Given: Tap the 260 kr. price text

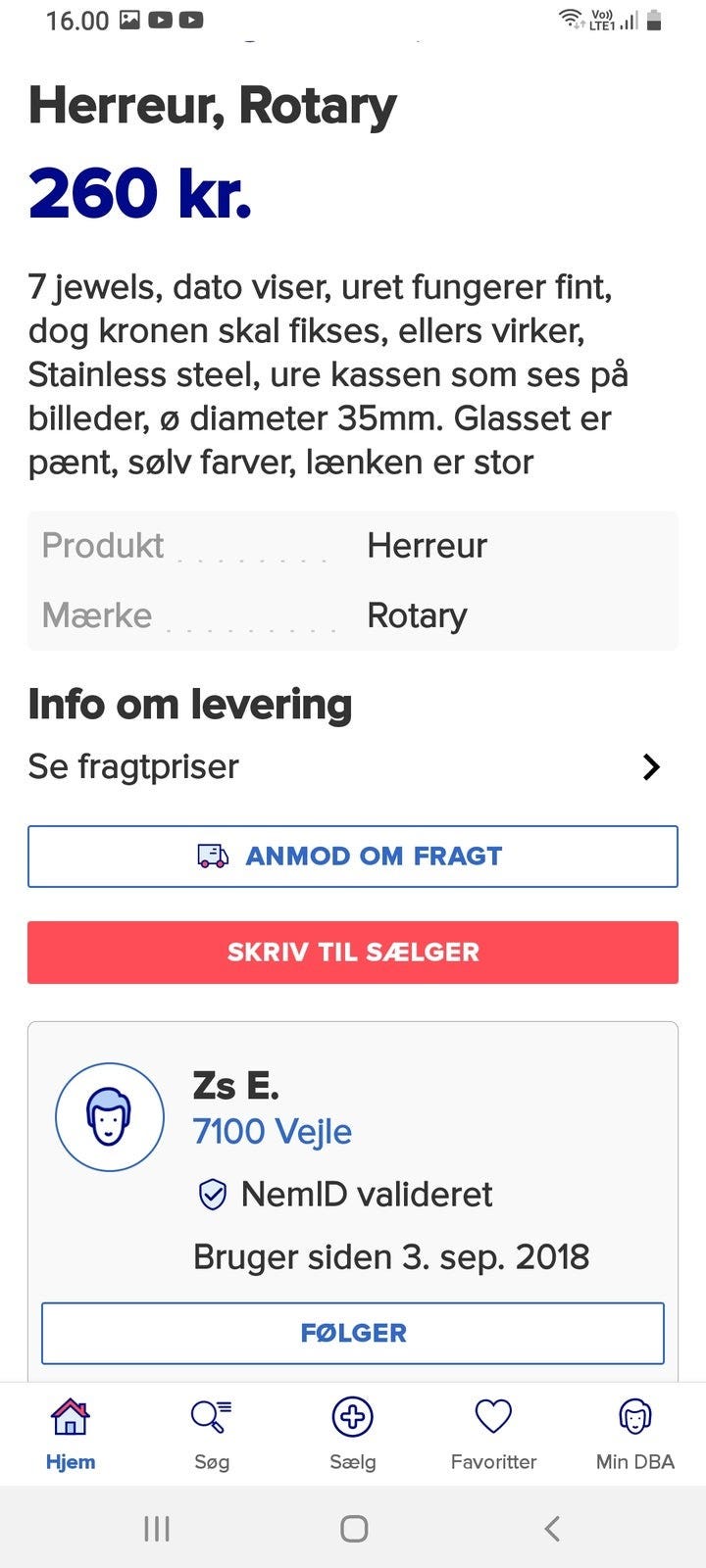Looking at the screenshot, I should tap(140, 192).
